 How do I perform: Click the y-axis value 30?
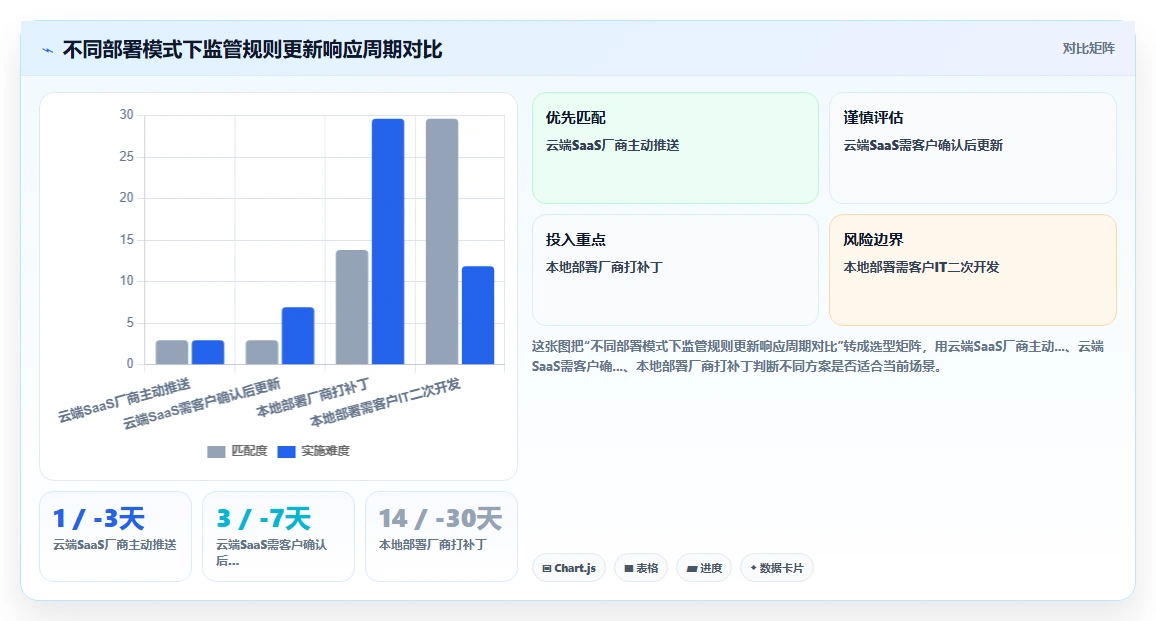click(x=127, y=115)
